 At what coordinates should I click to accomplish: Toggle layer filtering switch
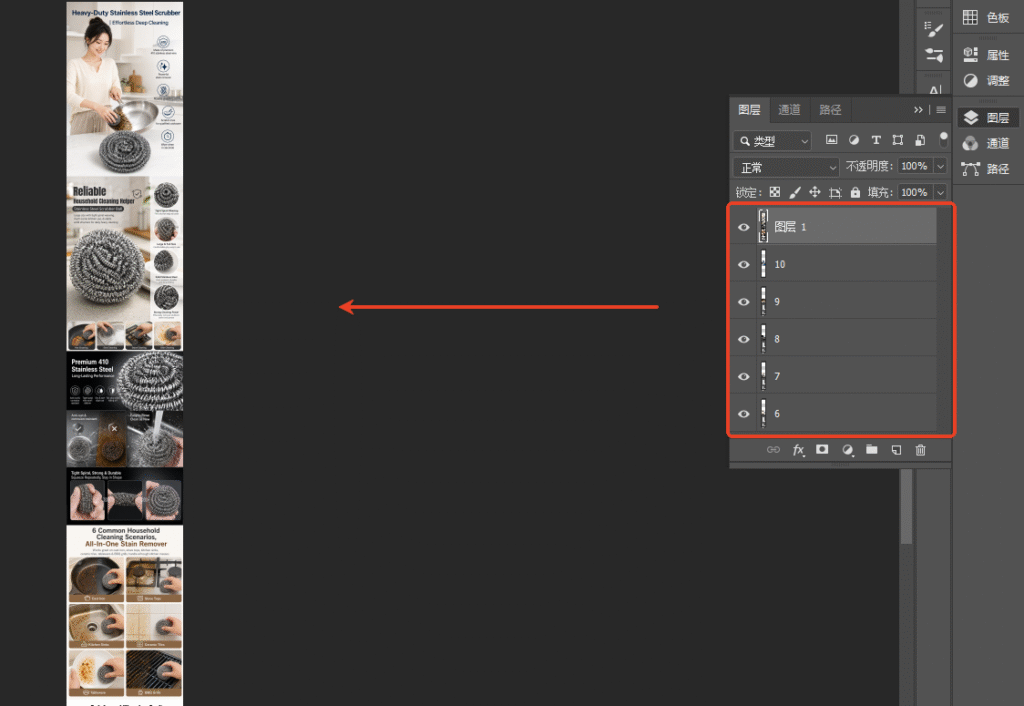click(943, 139)
